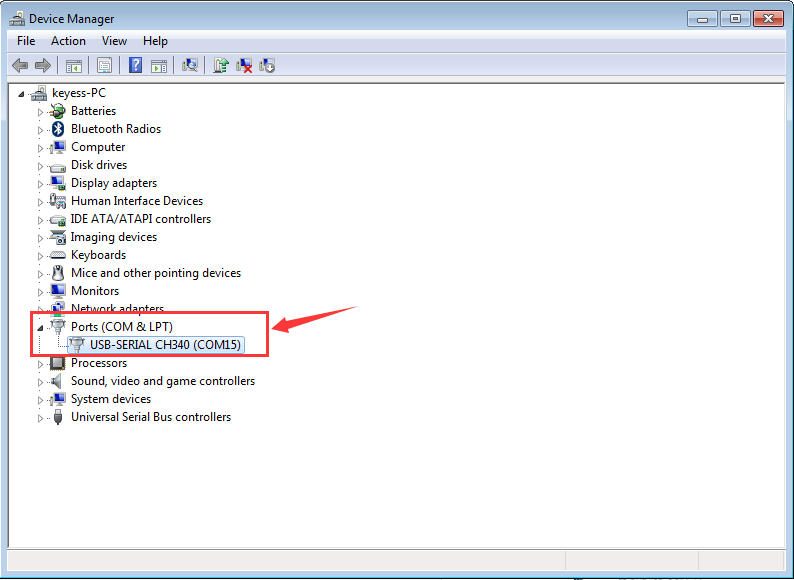The height and width of the screenshot is (580, 794).
Task: Expand the Human Interface Devices arrow
Action: [40, 202]
